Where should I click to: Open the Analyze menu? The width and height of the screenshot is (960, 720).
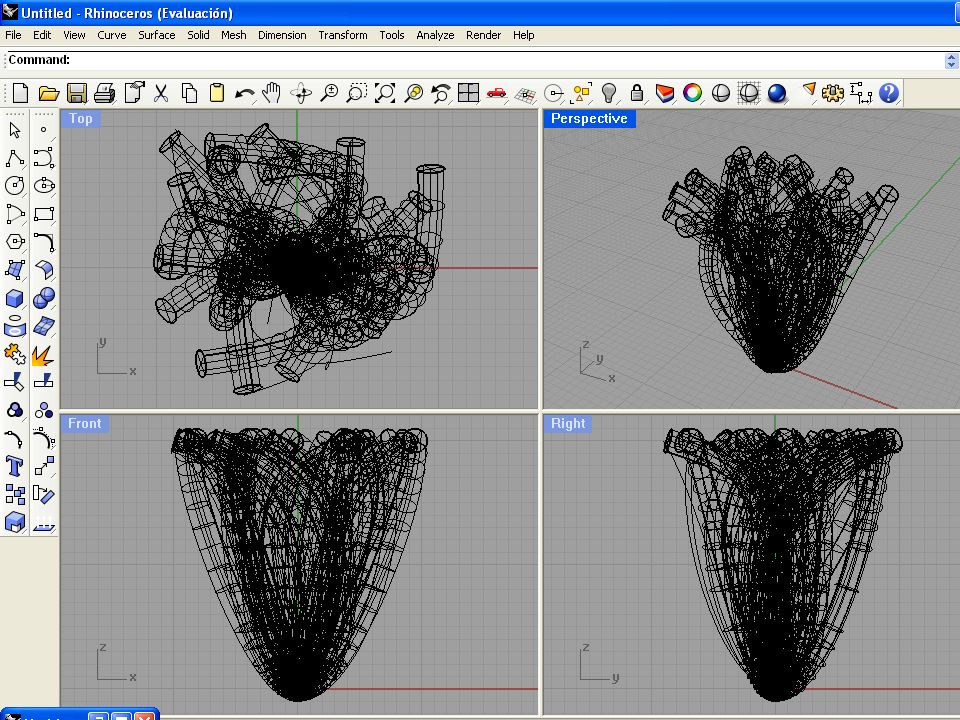(x=435, y=35)
